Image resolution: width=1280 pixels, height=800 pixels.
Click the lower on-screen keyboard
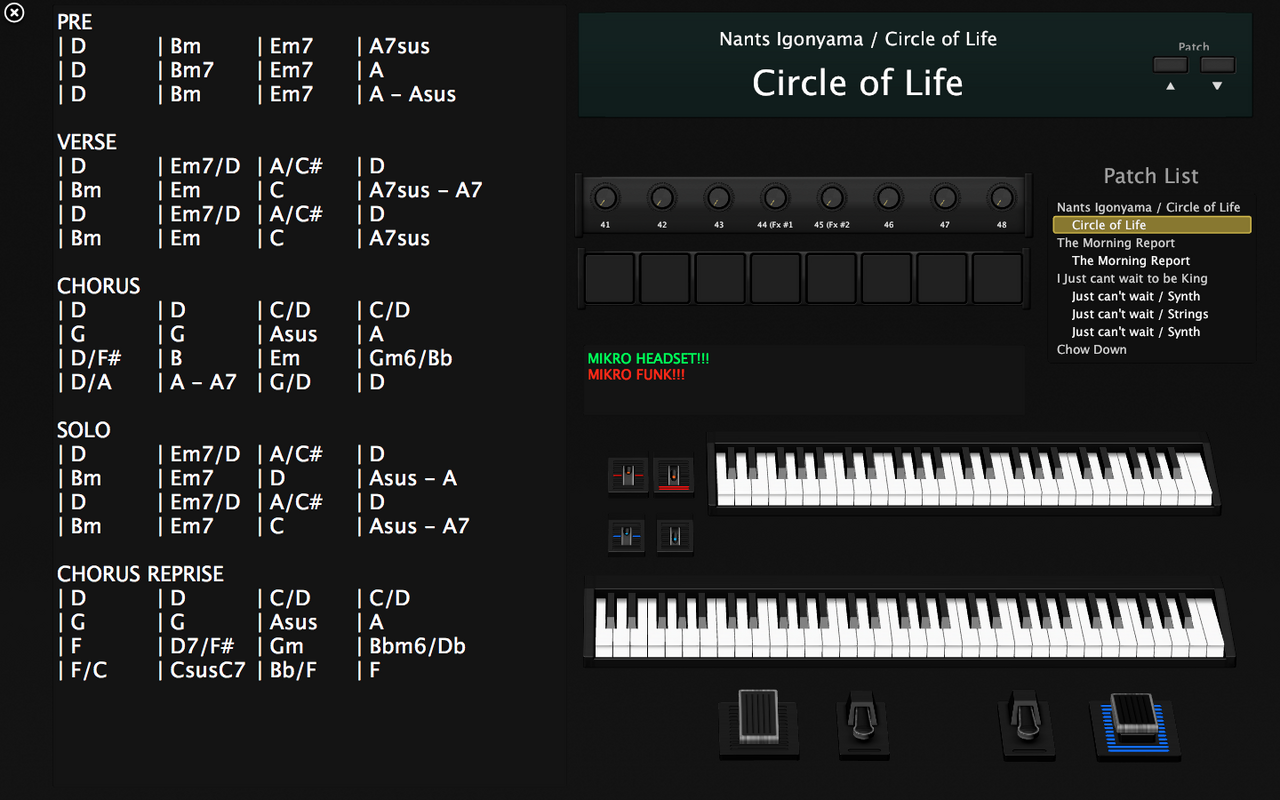pyautogui.click(x=909, y=624)
